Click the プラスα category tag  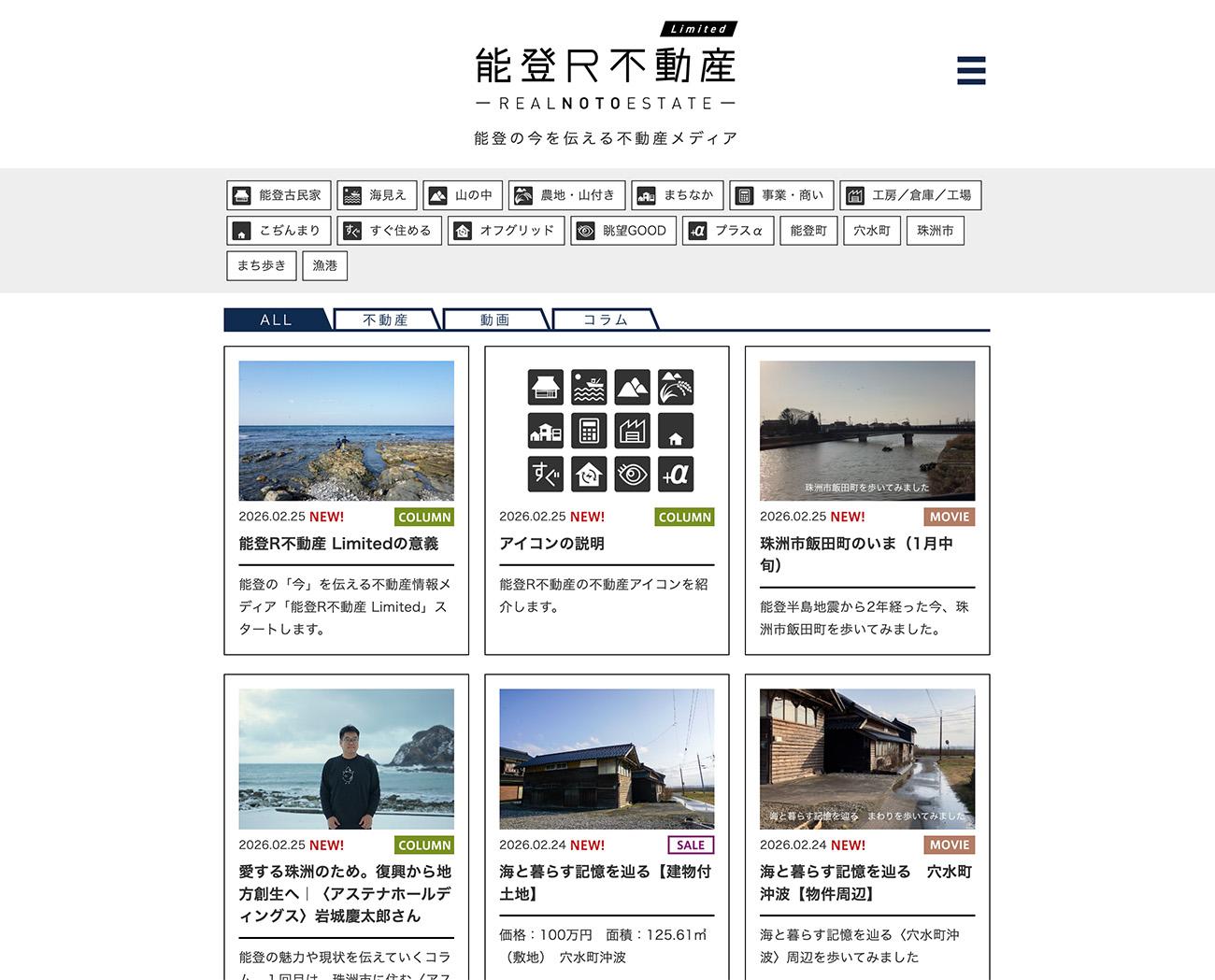728,231
